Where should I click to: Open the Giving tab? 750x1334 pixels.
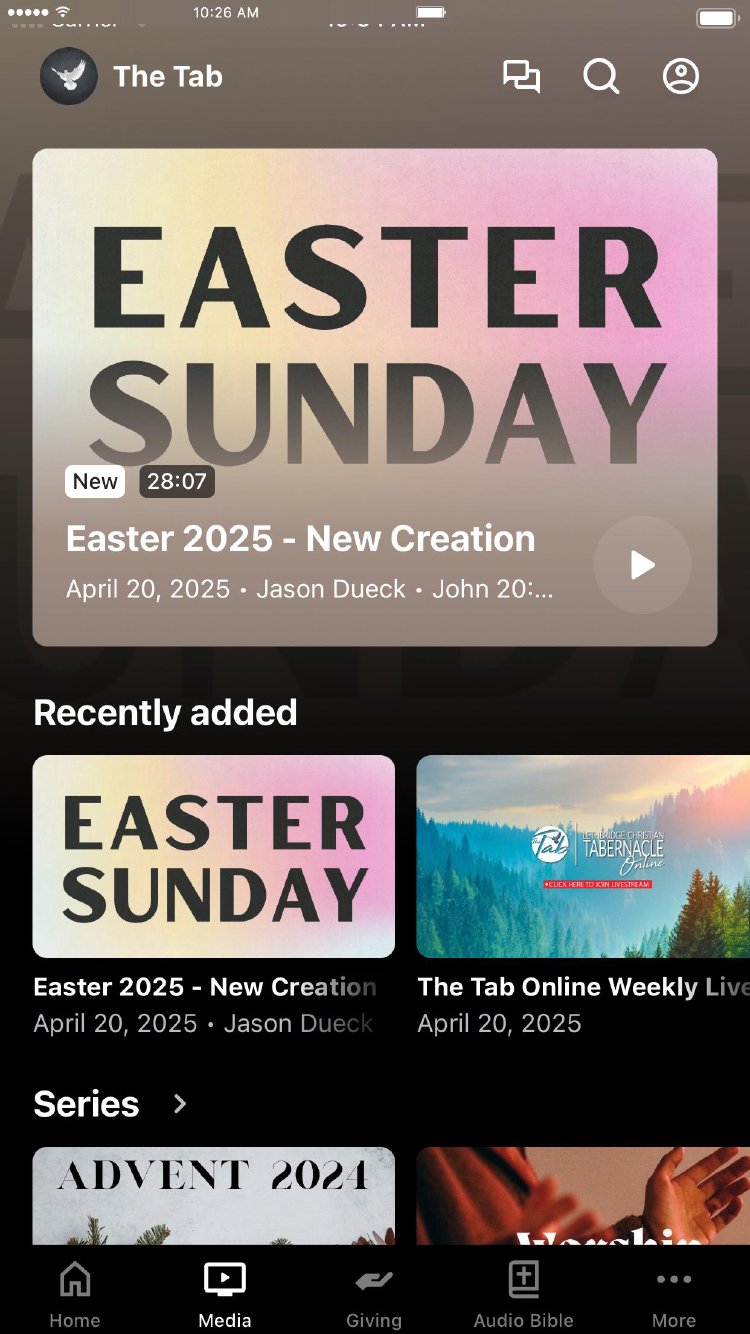point(374,1295)
